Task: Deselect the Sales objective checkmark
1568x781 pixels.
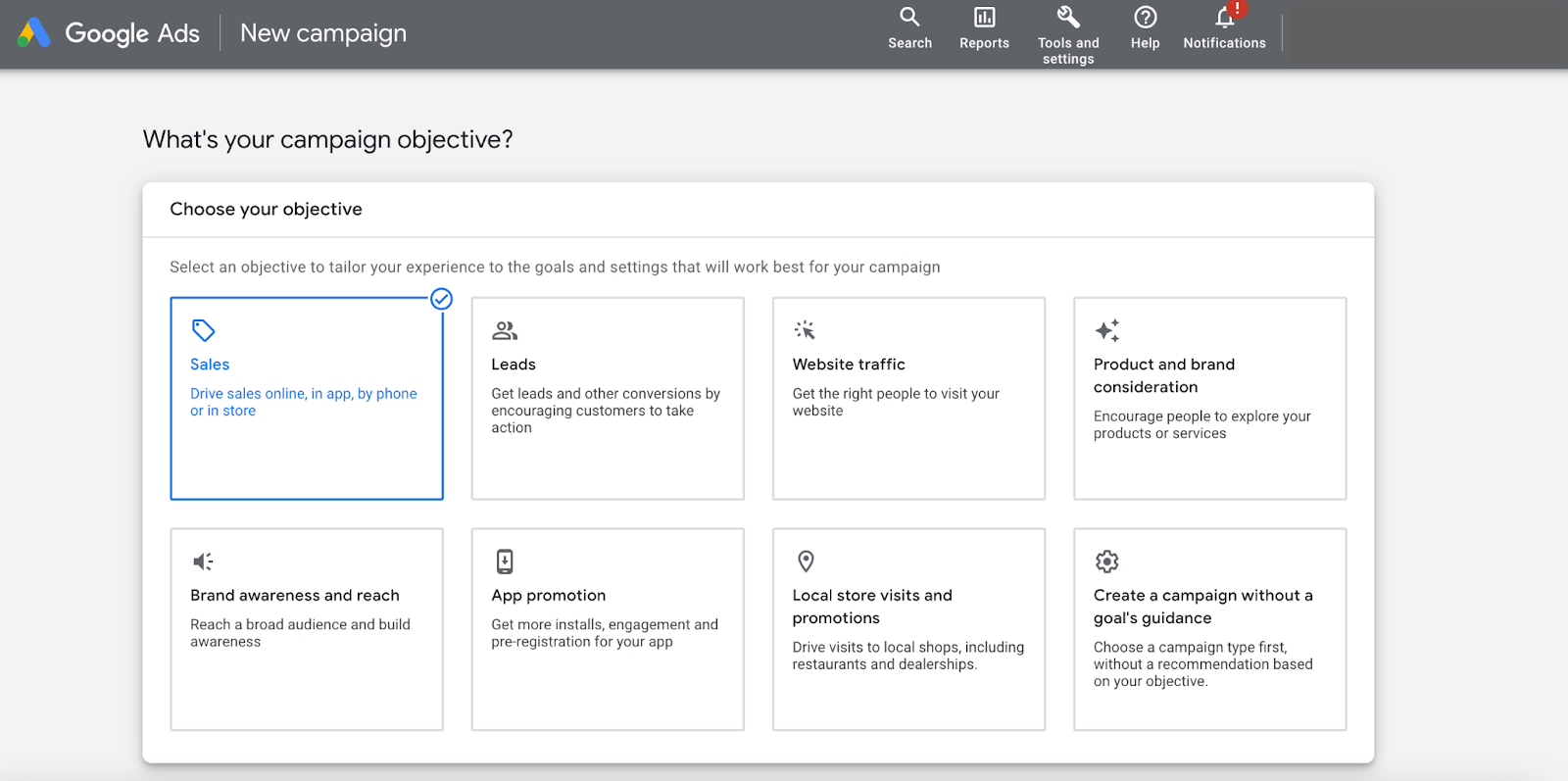Action: coord(442,299)
